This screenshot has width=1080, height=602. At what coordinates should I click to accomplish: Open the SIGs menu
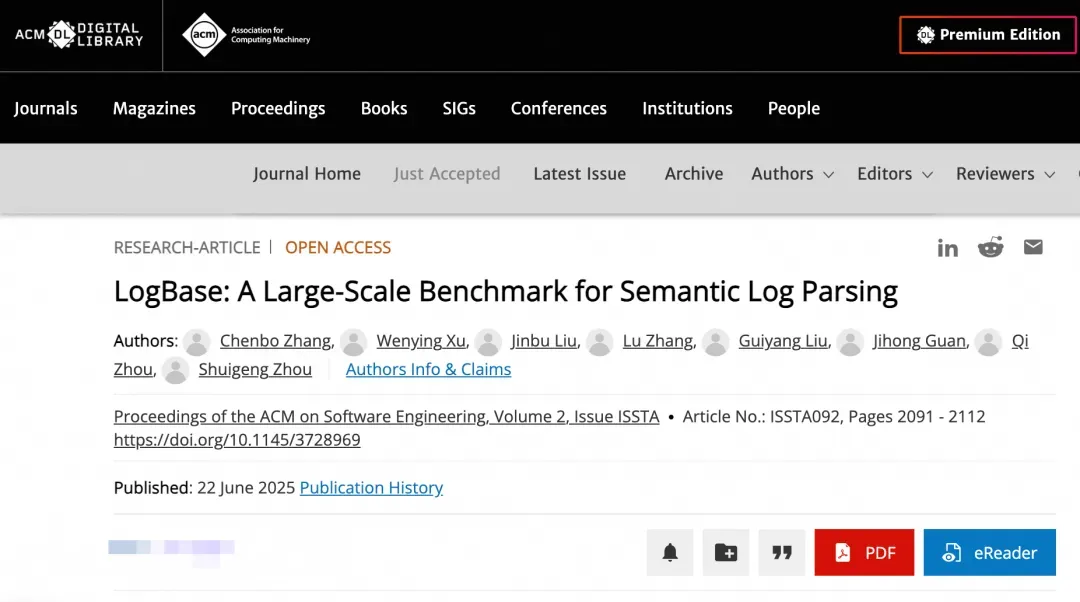pos(459,108)
